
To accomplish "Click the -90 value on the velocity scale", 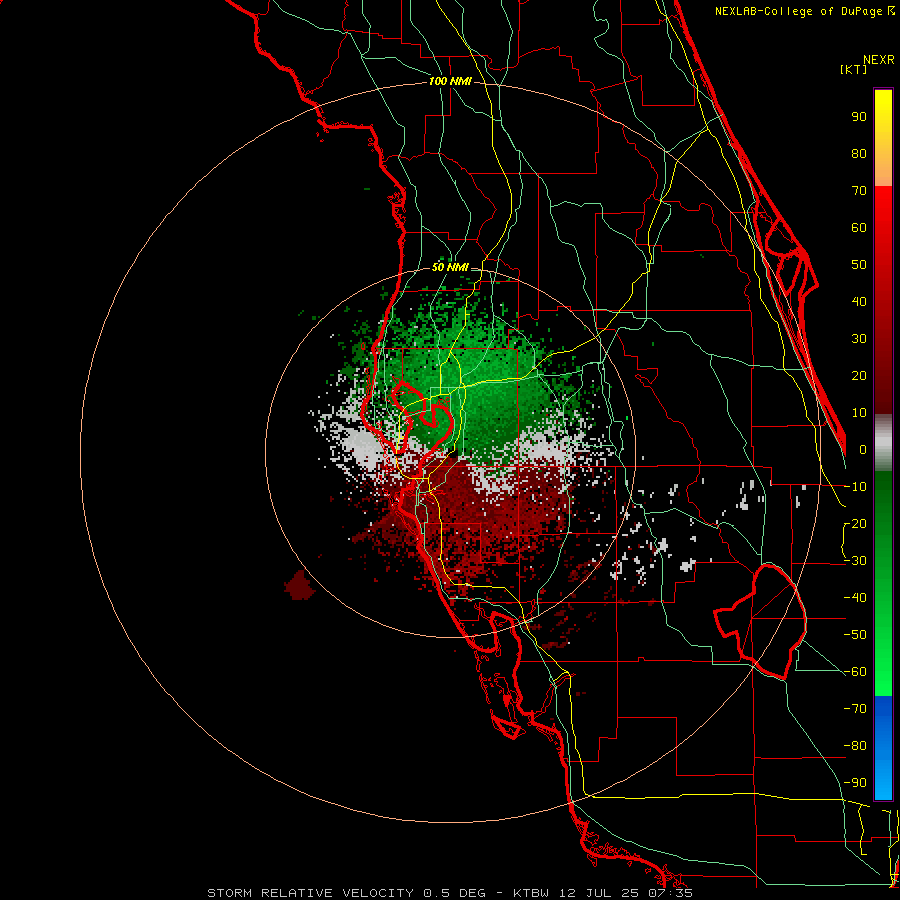I will (x=855, y=783).
